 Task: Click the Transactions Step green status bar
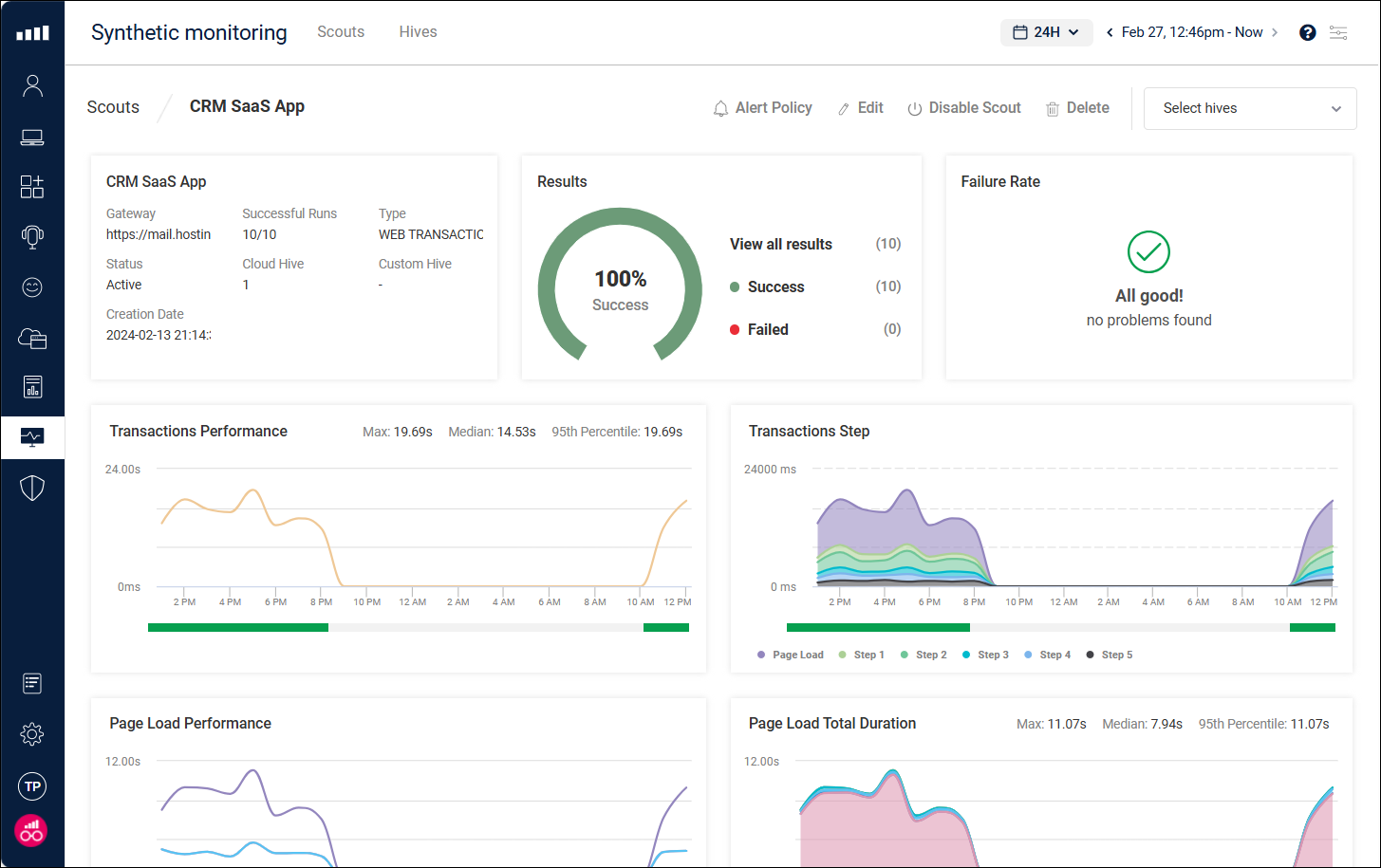coord(878,627)
